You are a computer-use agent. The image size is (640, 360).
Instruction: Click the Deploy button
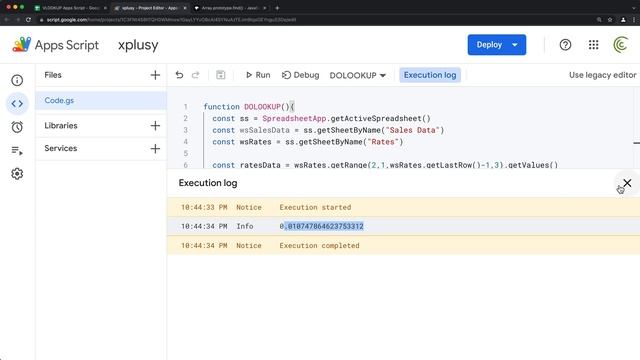497,45
